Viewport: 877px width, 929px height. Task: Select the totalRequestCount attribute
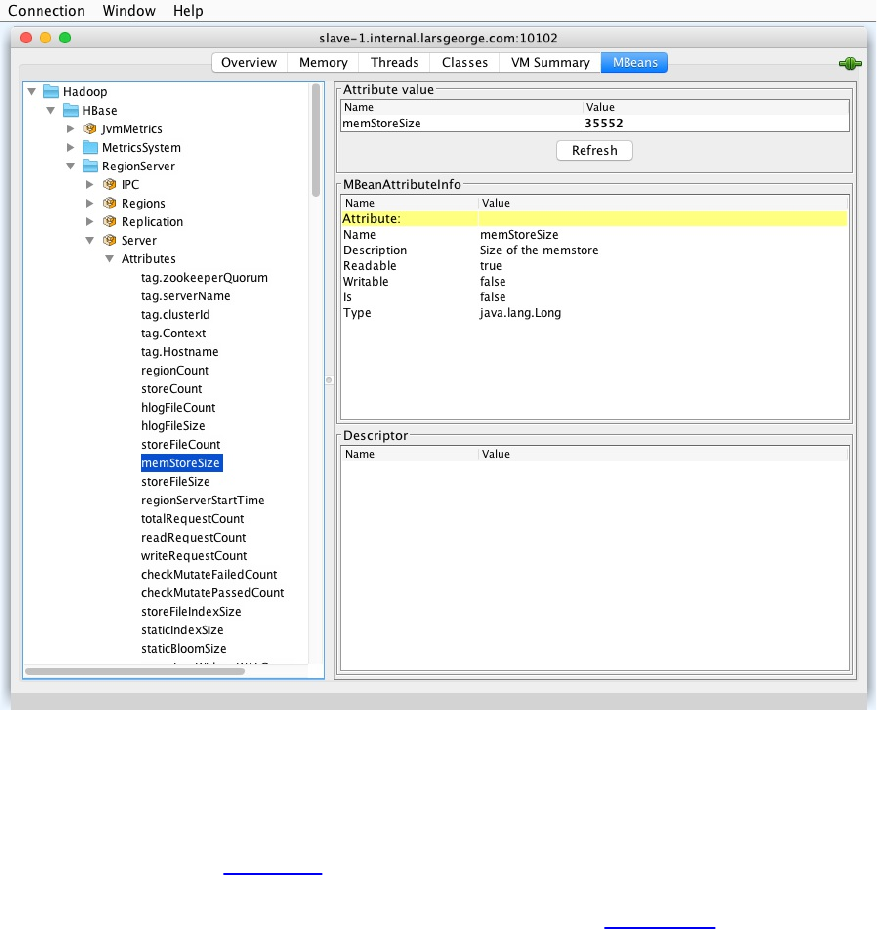point(193,518)
